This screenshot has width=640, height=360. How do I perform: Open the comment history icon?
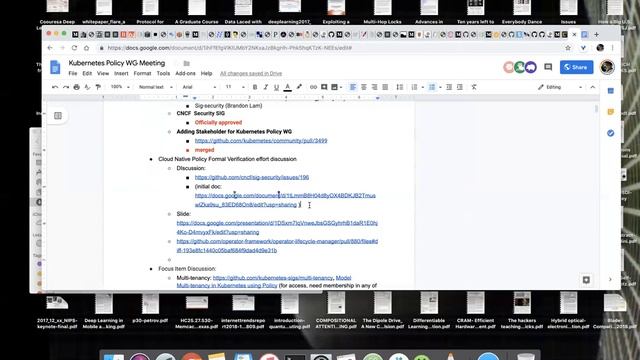tap(548, 67)
